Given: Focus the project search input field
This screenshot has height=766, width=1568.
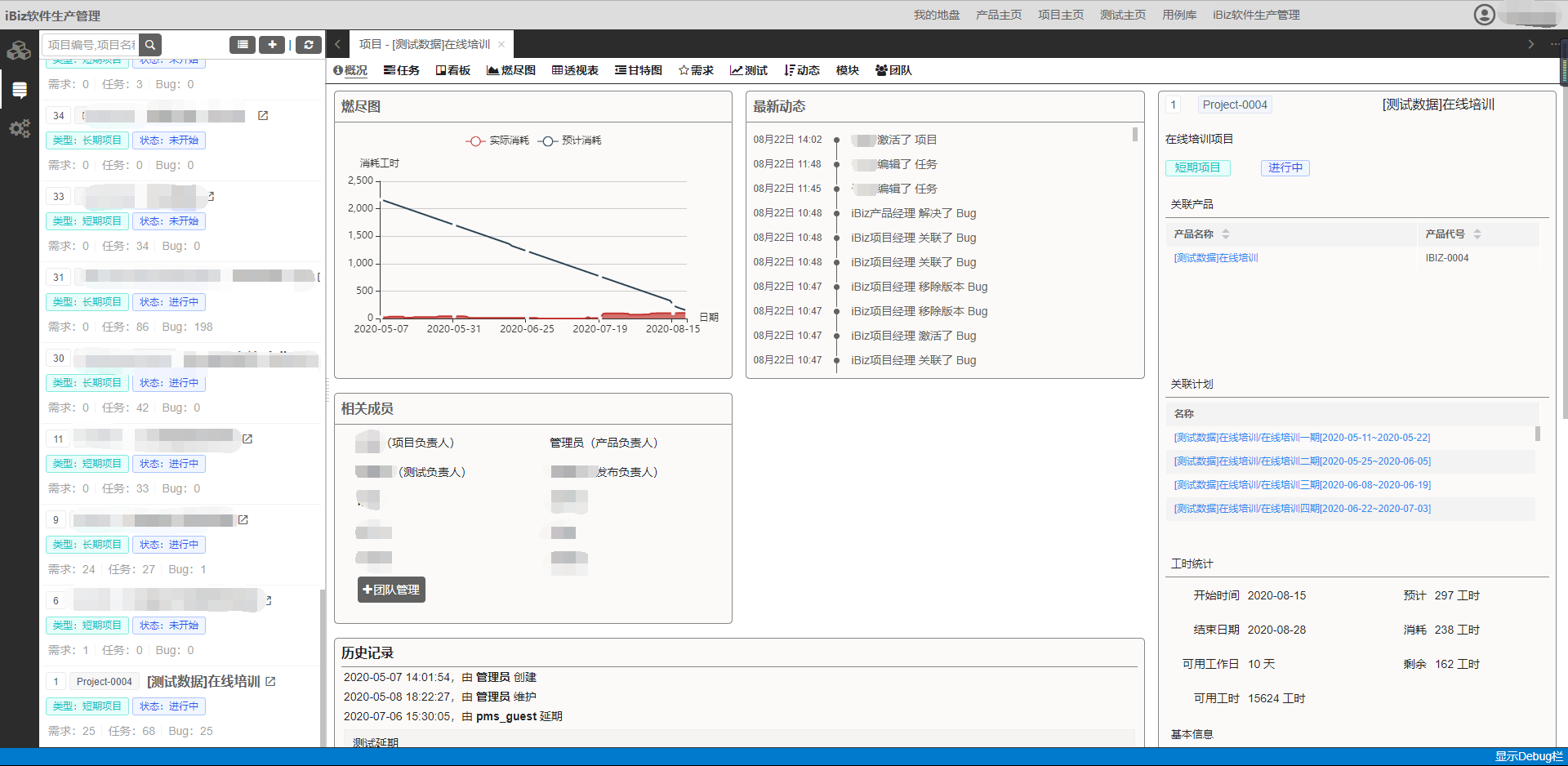Looking at the screenshot, I should click(91, 45).
